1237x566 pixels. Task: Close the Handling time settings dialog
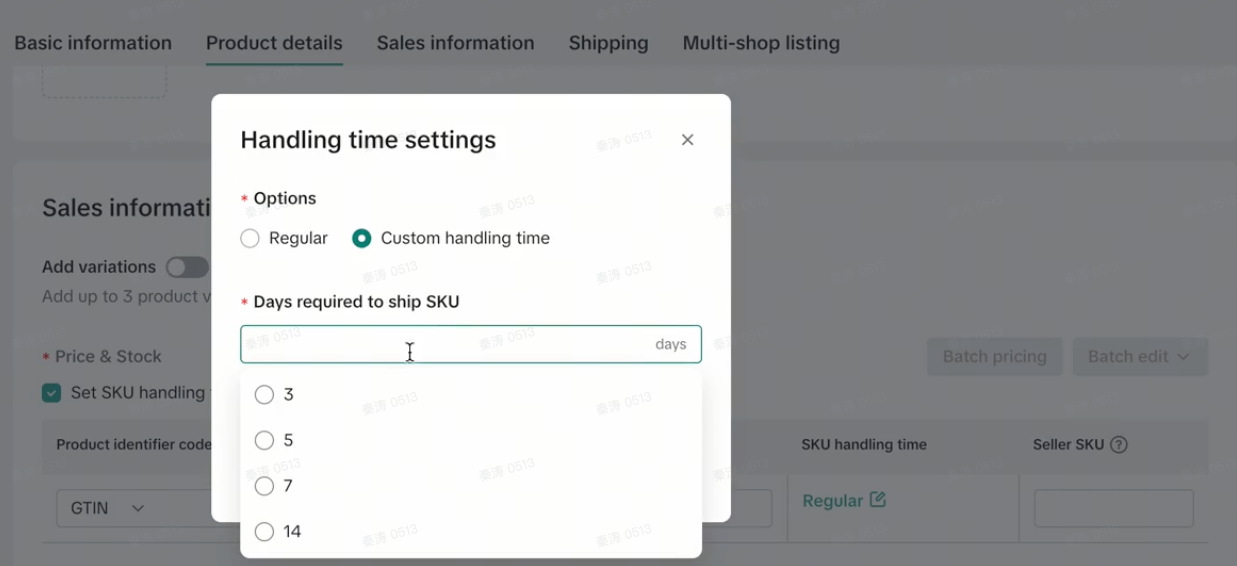pyautogui.click(x=687, y=140)
